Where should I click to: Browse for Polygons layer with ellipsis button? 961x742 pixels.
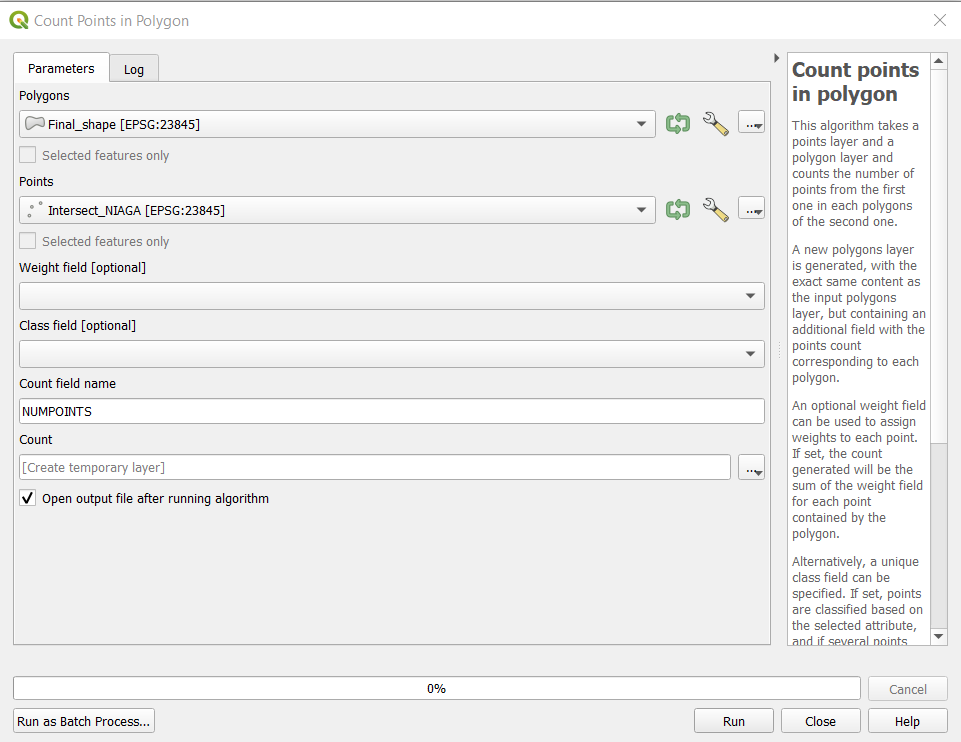pyautogui.click(x=751, y=124)
